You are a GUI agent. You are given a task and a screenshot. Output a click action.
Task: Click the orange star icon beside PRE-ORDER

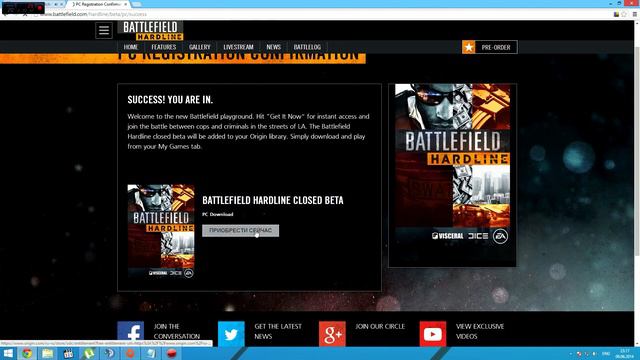469,47
